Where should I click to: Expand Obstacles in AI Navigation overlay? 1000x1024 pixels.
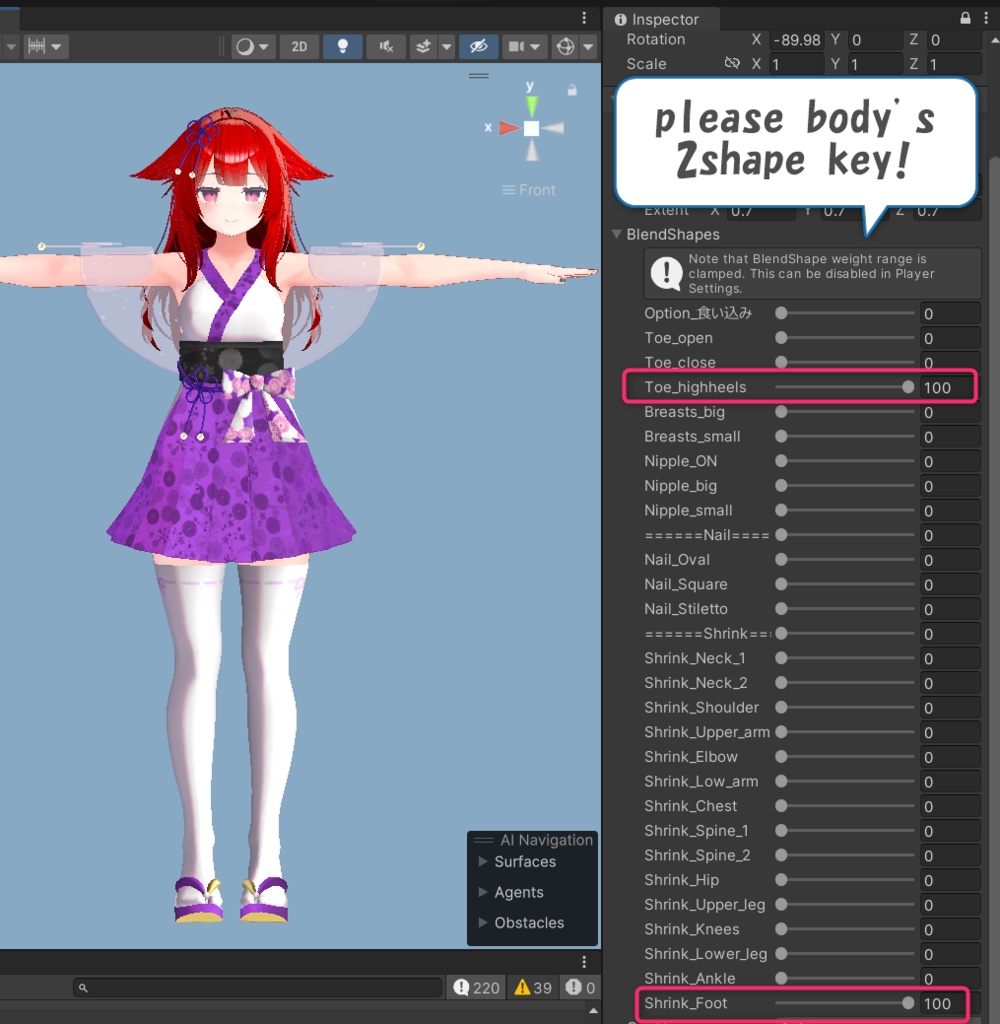pos(483,923)
